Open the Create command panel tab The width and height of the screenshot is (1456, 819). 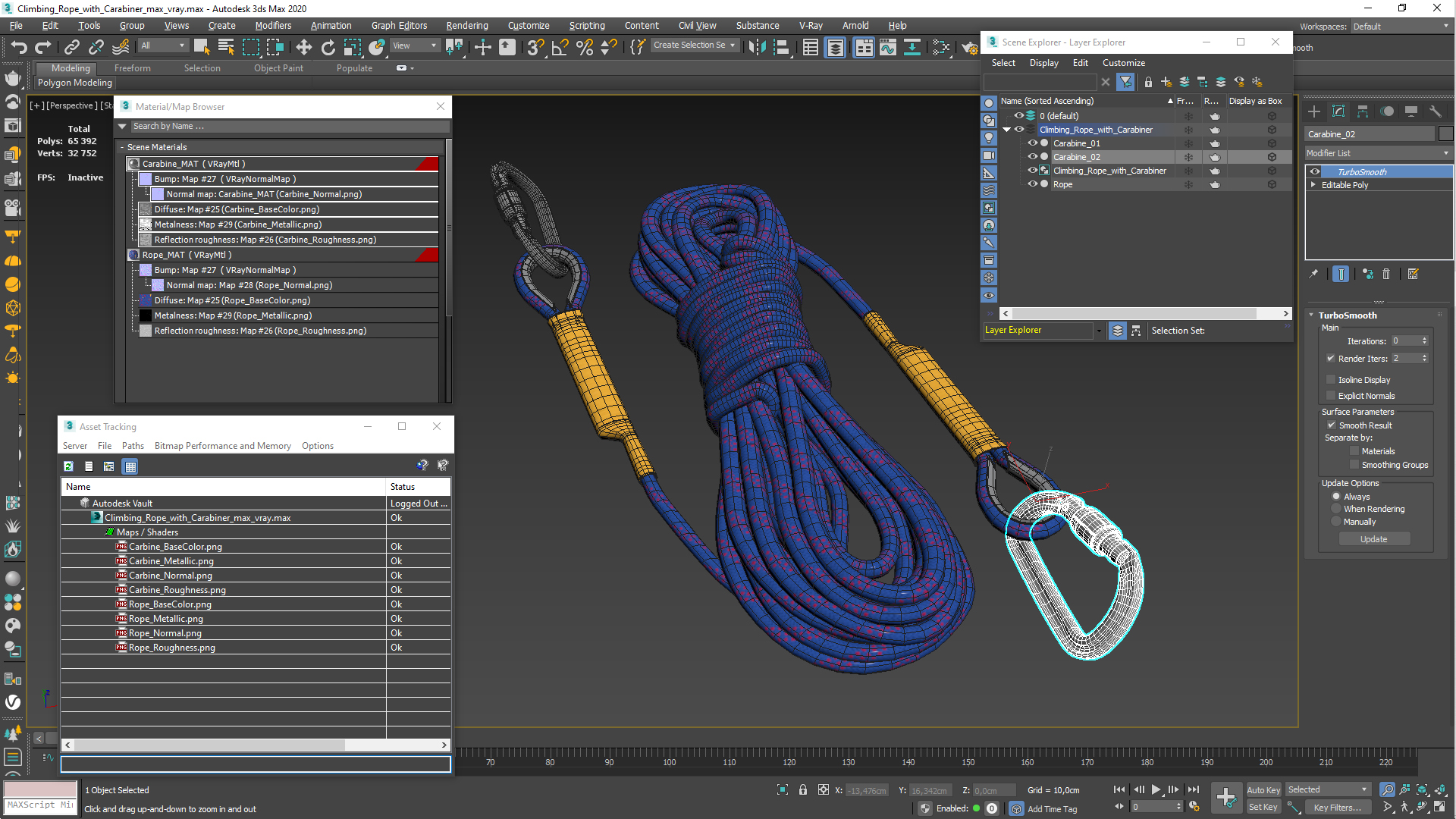[x=1314, y=111]
